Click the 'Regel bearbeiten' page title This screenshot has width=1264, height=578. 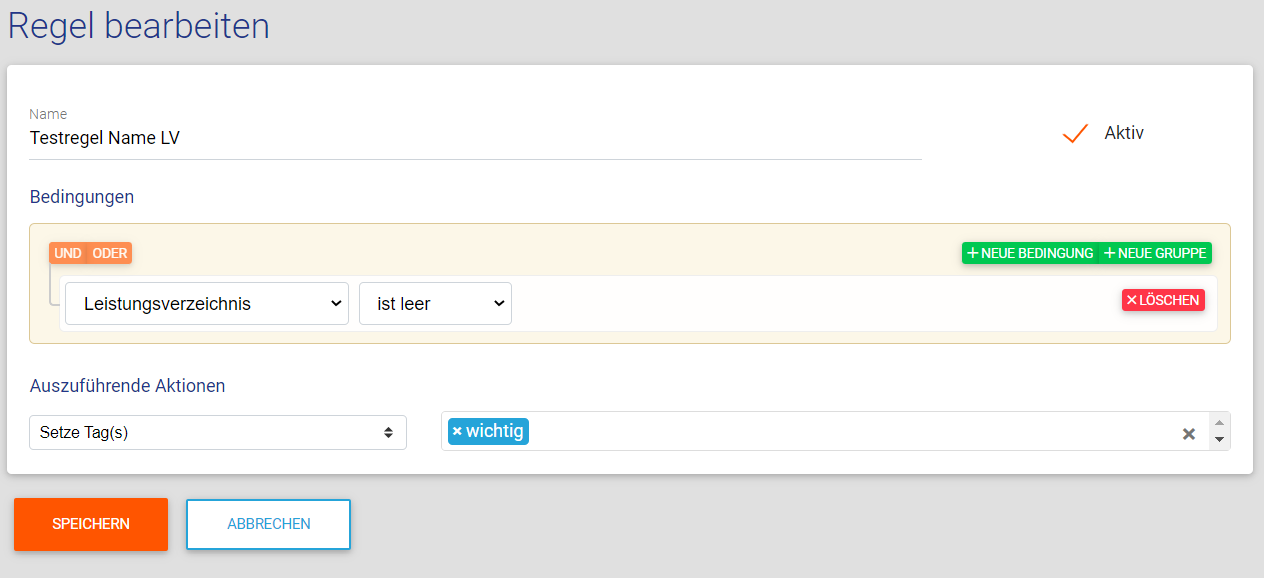point(139,26)
